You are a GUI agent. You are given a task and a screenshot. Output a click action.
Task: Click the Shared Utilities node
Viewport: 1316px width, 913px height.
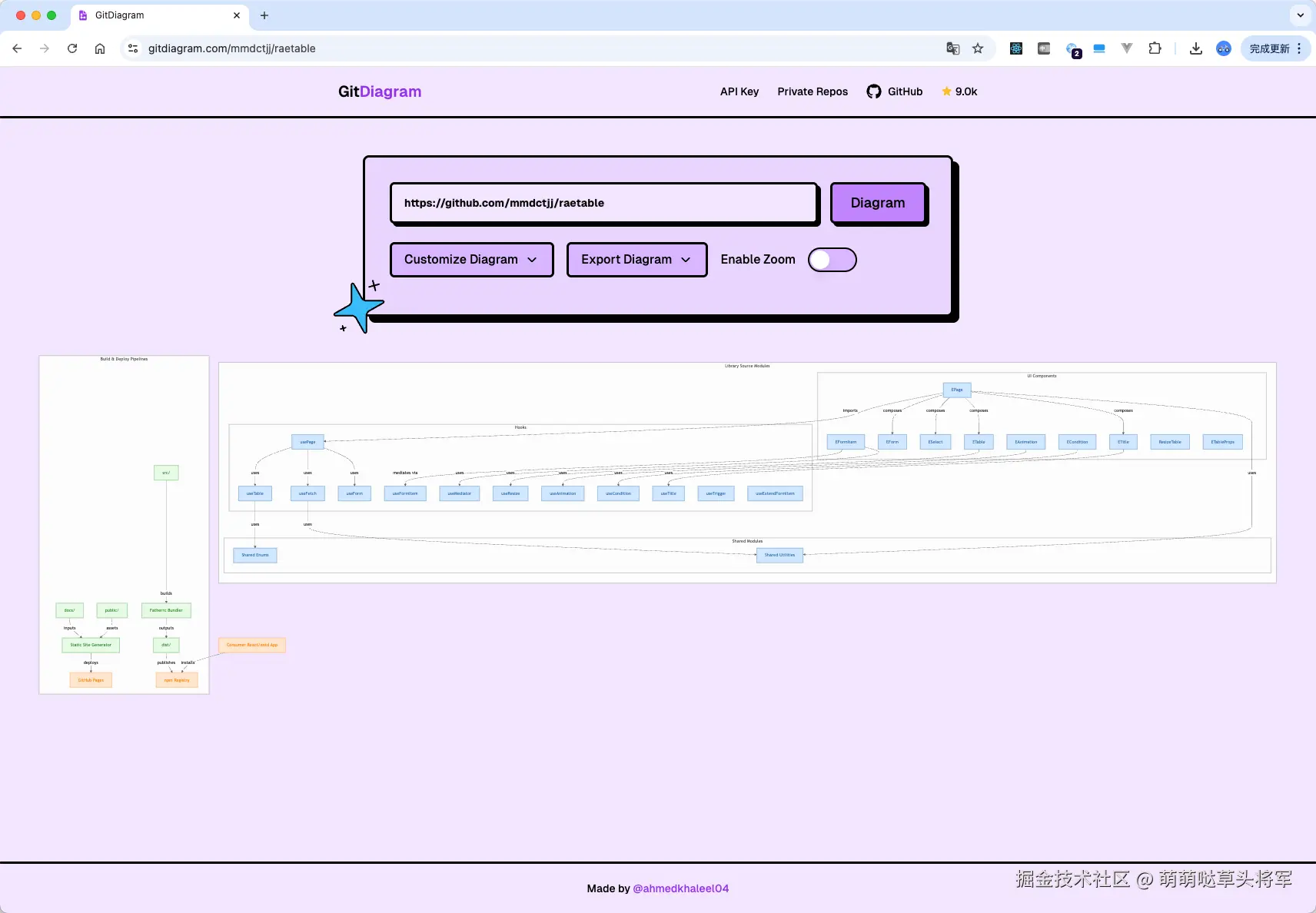(779, 555)
